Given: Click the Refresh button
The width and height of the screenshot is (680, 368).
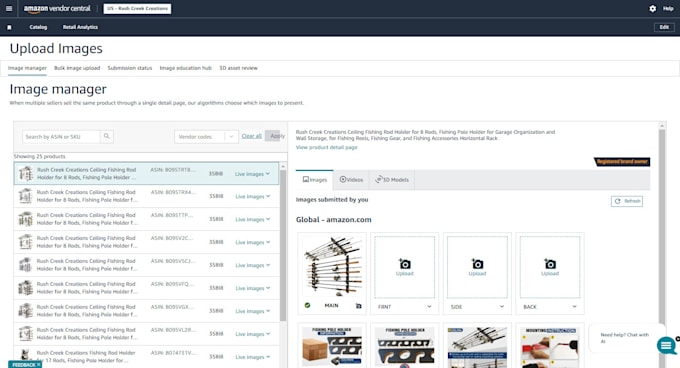Looking at the screenshot, I should 627,201.
